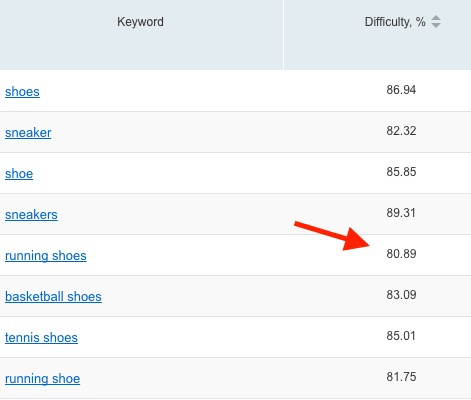
Task: Select the 89.31 difficulty value cell
Action: [x=401, y=213]
